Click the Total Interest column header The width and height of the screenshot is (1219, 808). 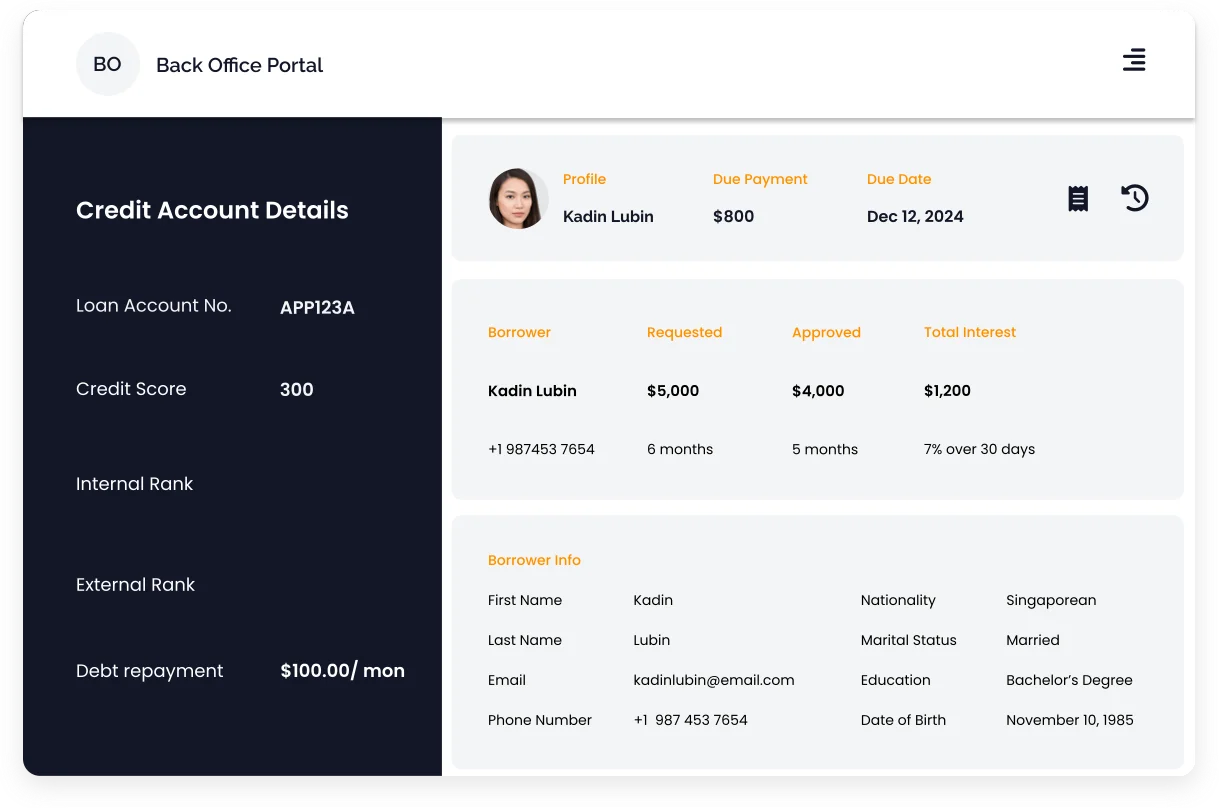970,332
